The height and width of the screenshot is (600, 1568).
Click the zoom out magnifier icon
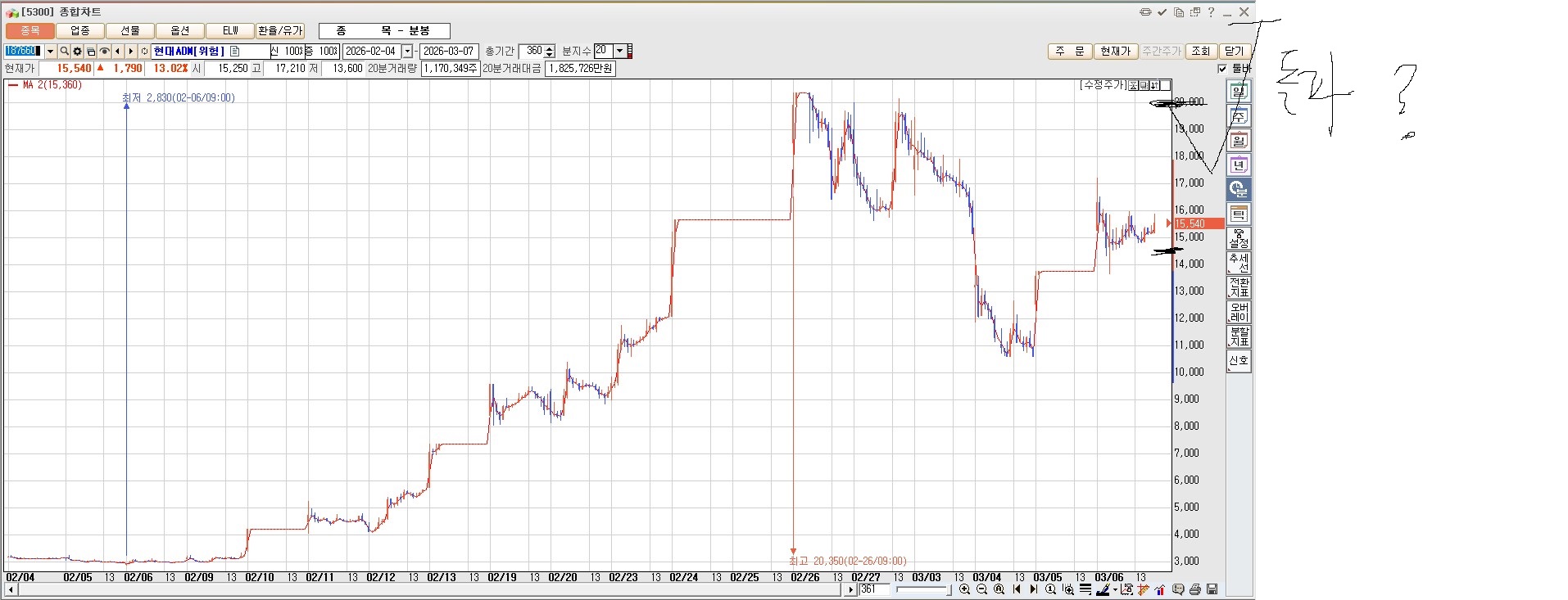981,589
